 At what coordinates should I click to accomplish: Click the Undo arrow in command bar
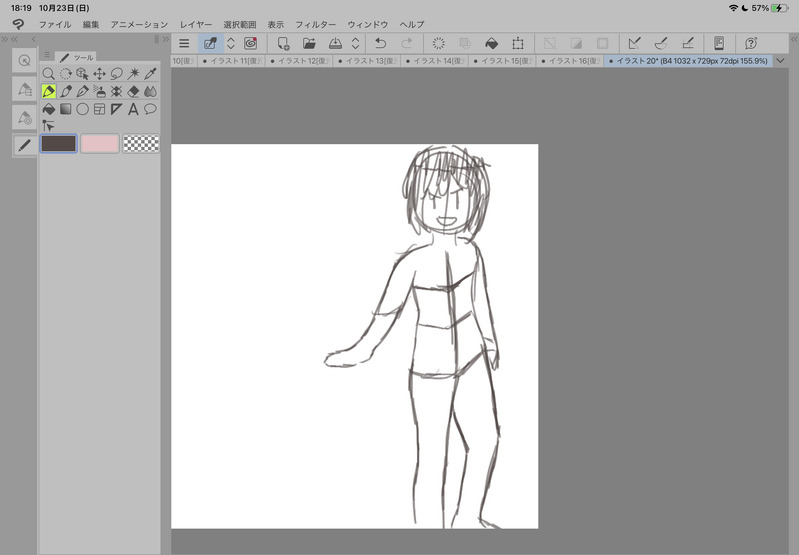tap(380, 43)
